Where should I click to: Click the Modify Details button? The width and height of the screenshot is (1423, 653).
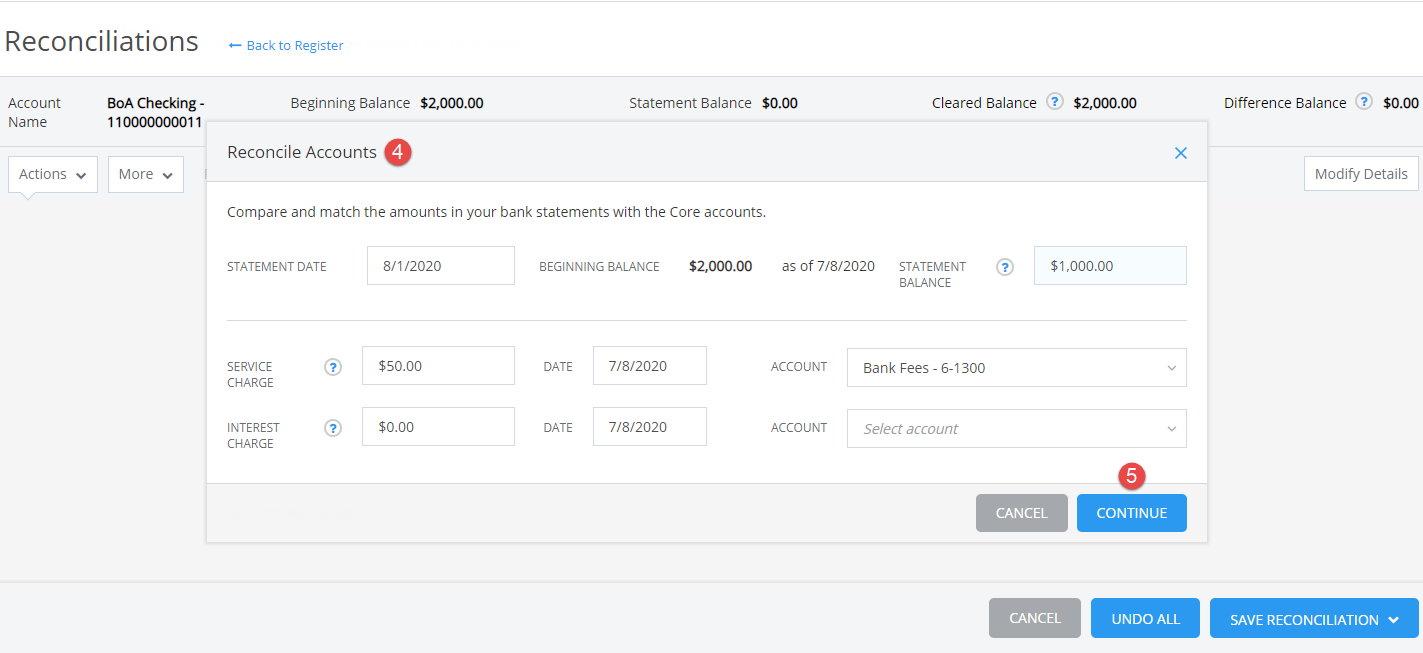coord(1361,174)
